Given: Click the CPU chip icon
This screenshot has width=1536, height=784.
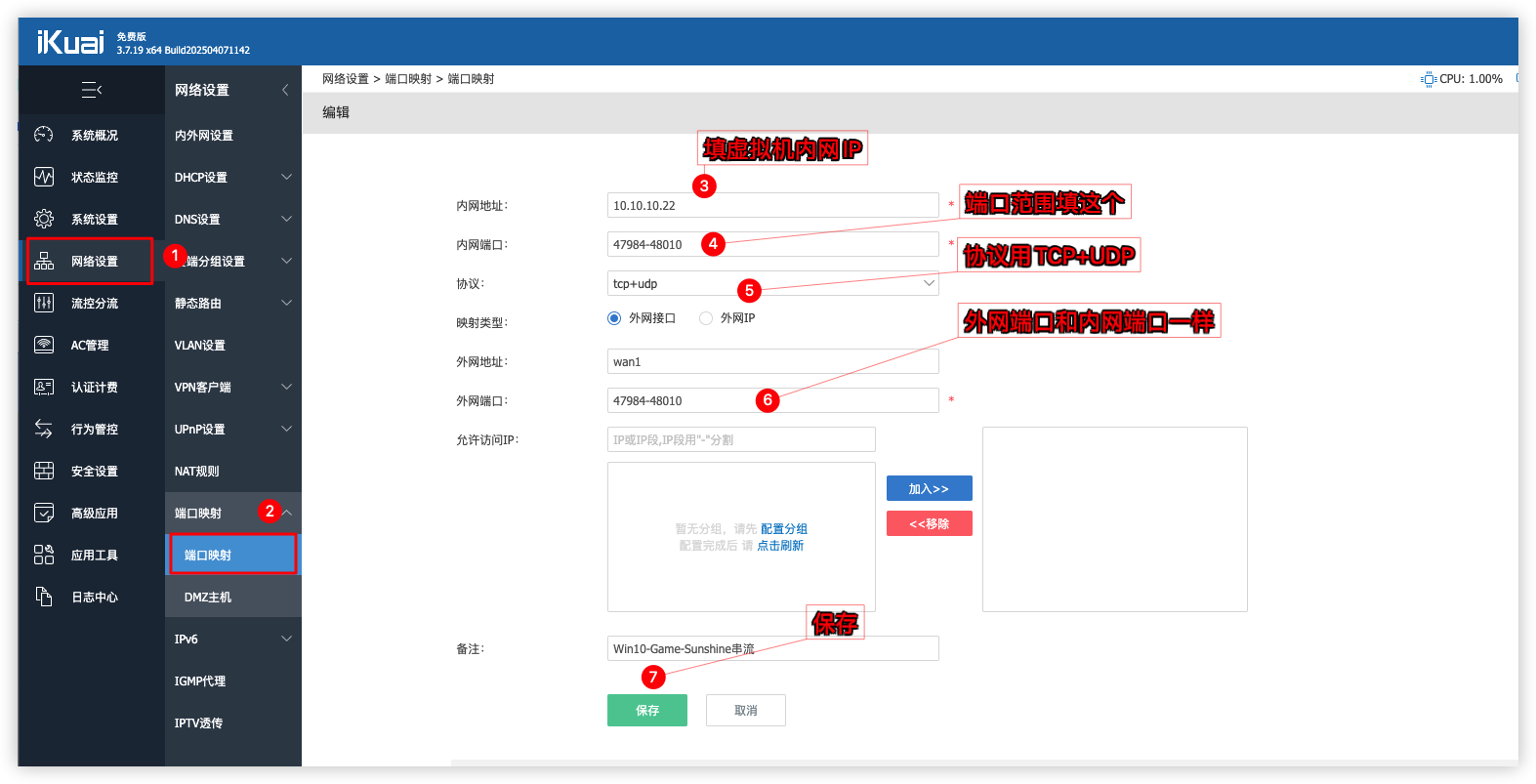Looking at the screenshot, I should click(1429, 79).
